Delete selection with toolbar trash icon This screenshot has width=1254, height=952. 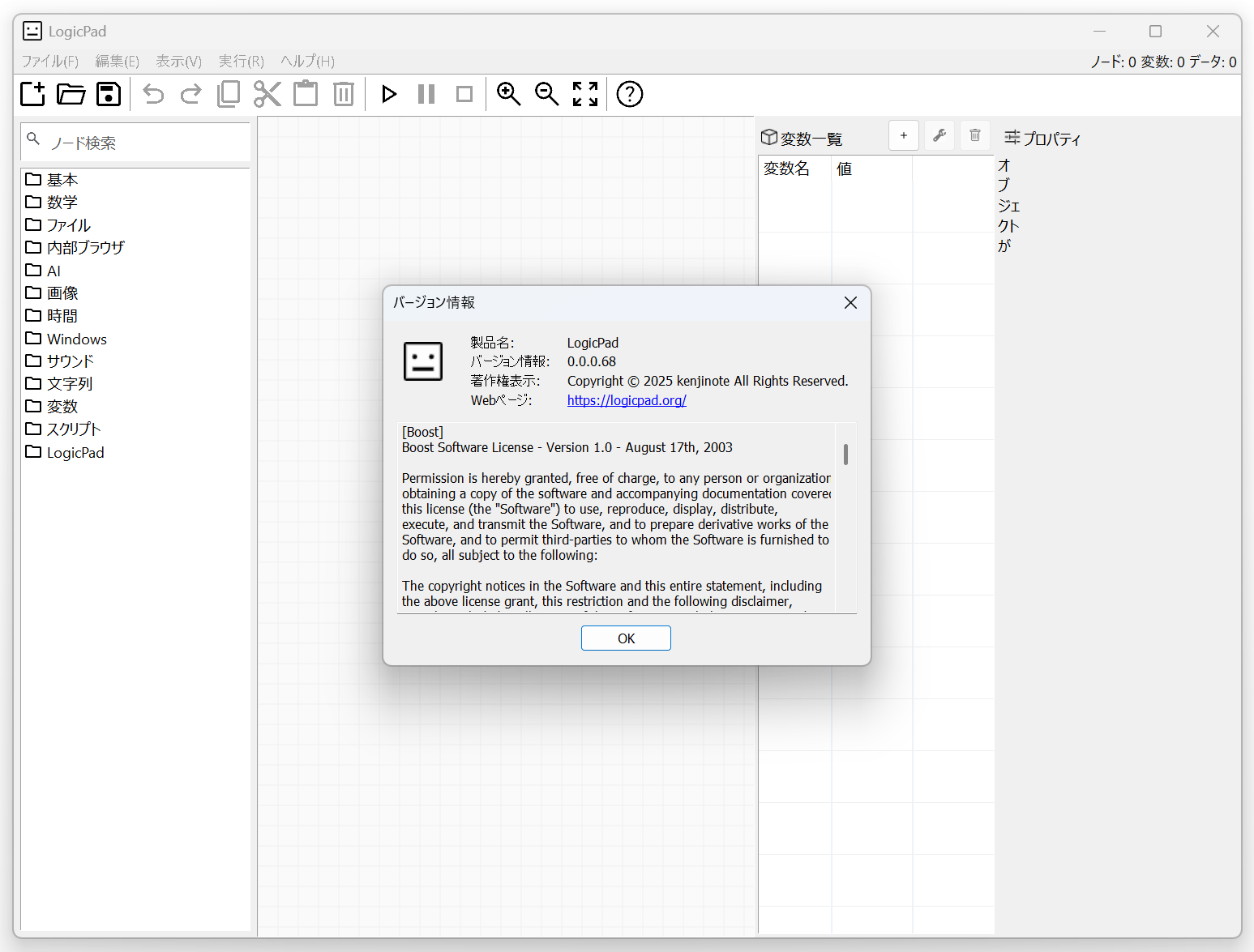[344, 94]
